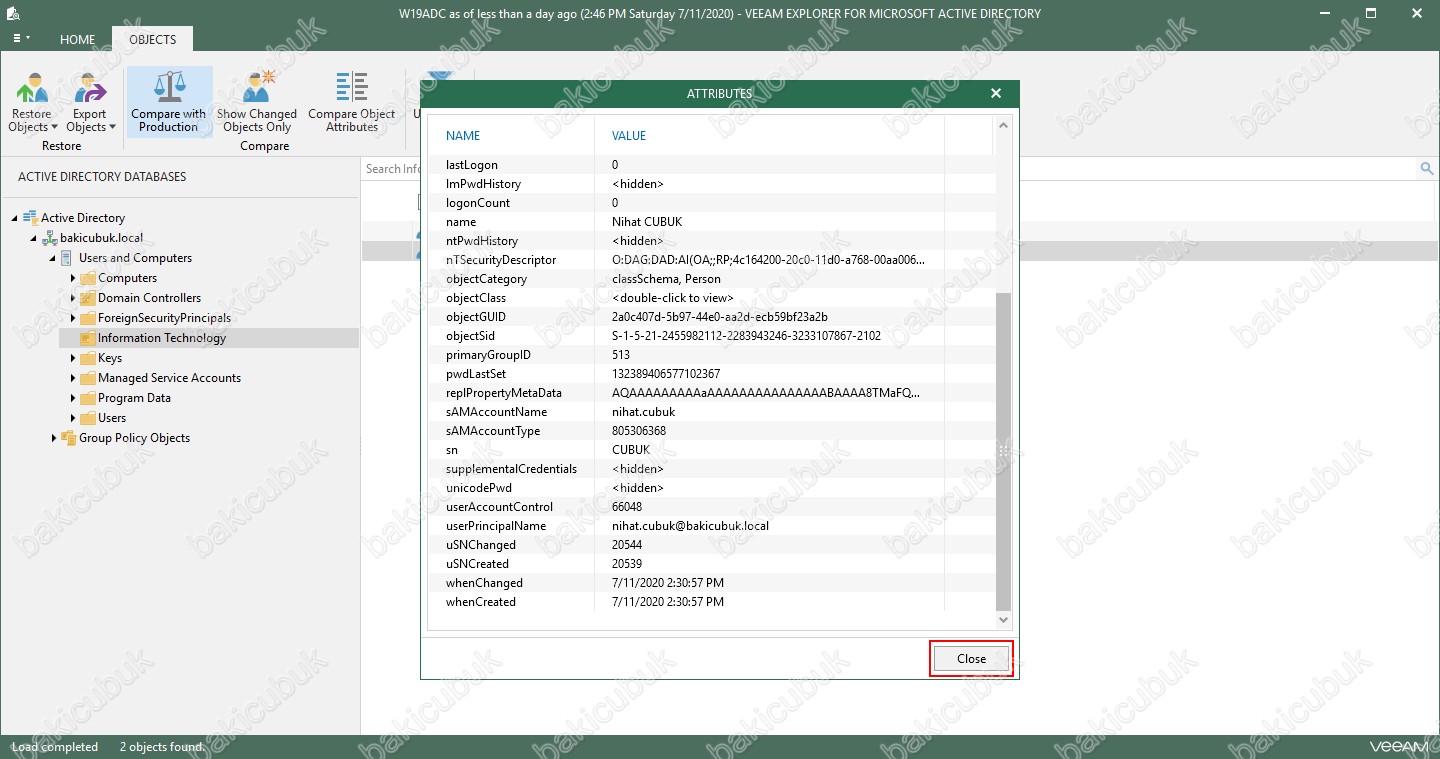Click the Information Technology folder icon

[x=88, y=338]
